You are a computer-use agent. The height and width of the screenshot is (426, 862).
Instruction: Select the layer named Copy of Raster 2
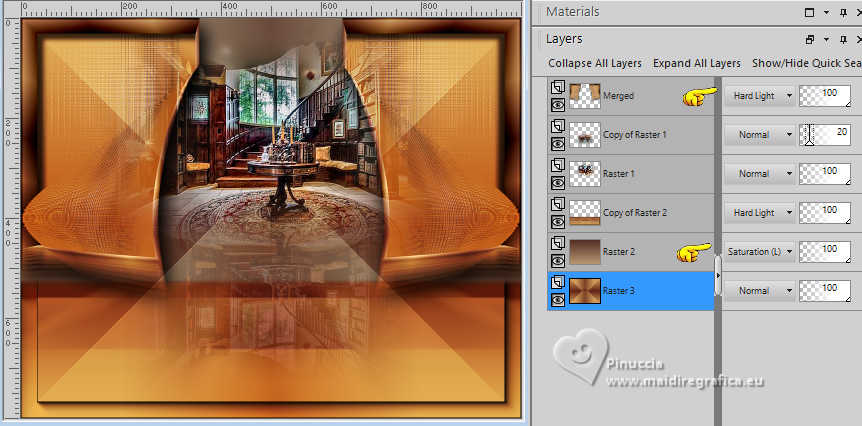click(x=634, y=213)
